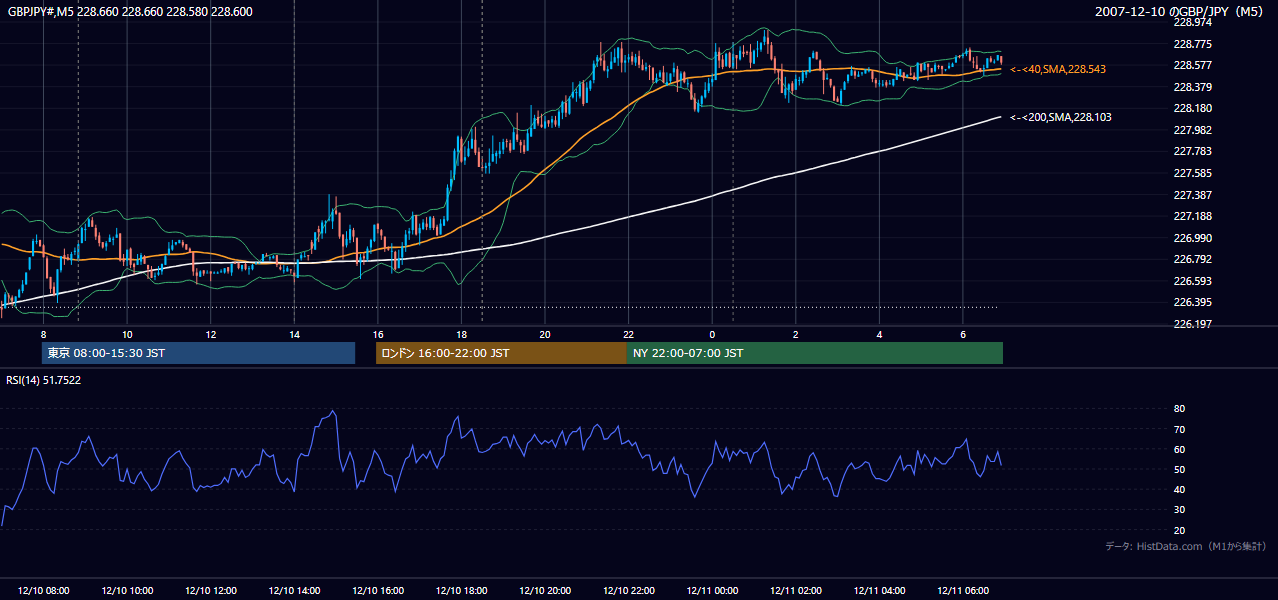Select the NY 22:00-07:00 JST session bar

pyautogui.click(x=815, y=353)
